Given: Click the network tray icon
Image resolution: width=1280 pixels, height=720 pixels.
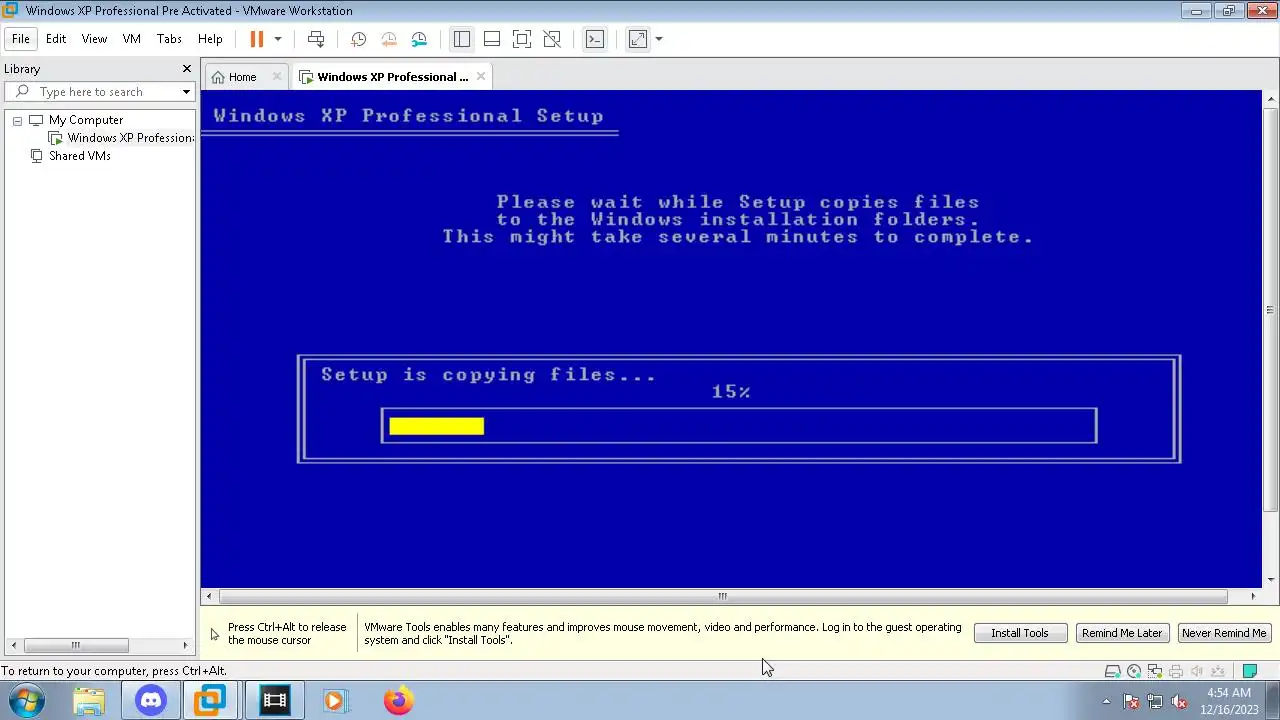Looking at the screenshot, I should click(x=1155, y=701).
